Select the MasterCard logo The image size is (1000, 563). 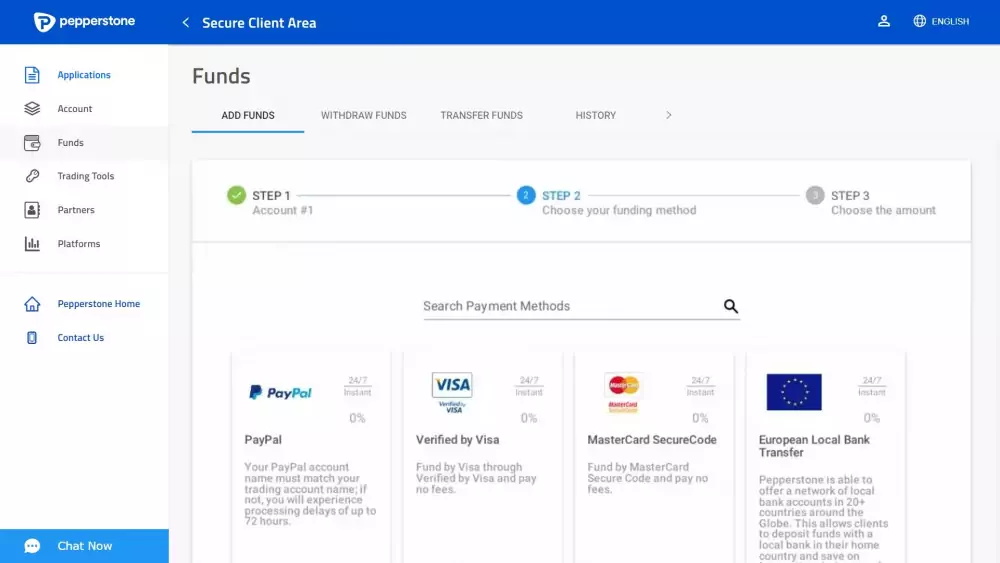623,393
